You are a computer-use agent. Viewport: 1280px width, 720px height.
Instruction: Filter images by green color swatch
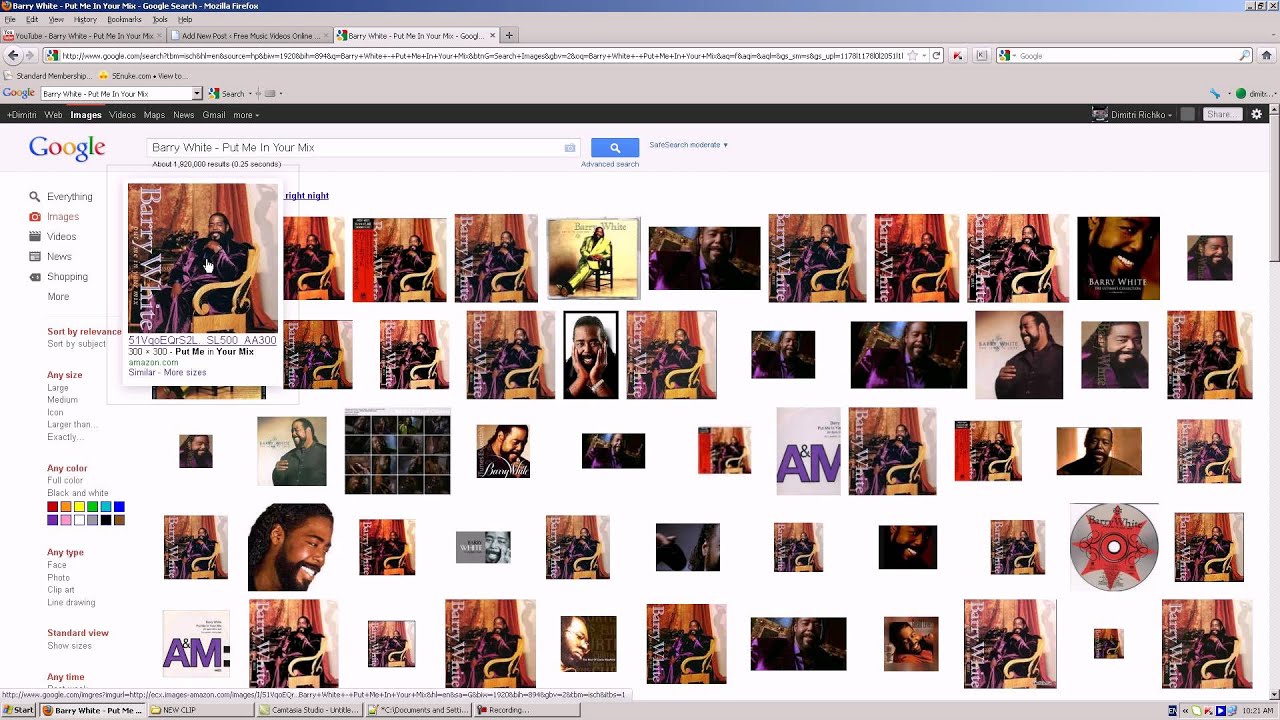(x=92, y=507)
